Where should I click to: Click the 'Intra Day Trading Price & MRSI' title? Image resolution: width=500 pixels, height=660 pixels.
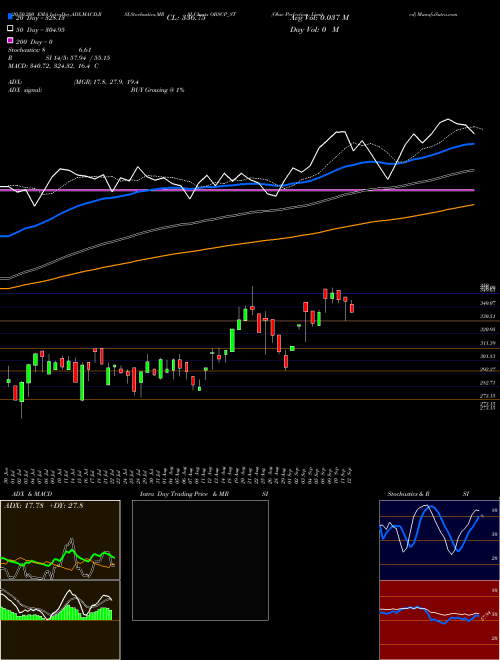(x=204, y=494)
